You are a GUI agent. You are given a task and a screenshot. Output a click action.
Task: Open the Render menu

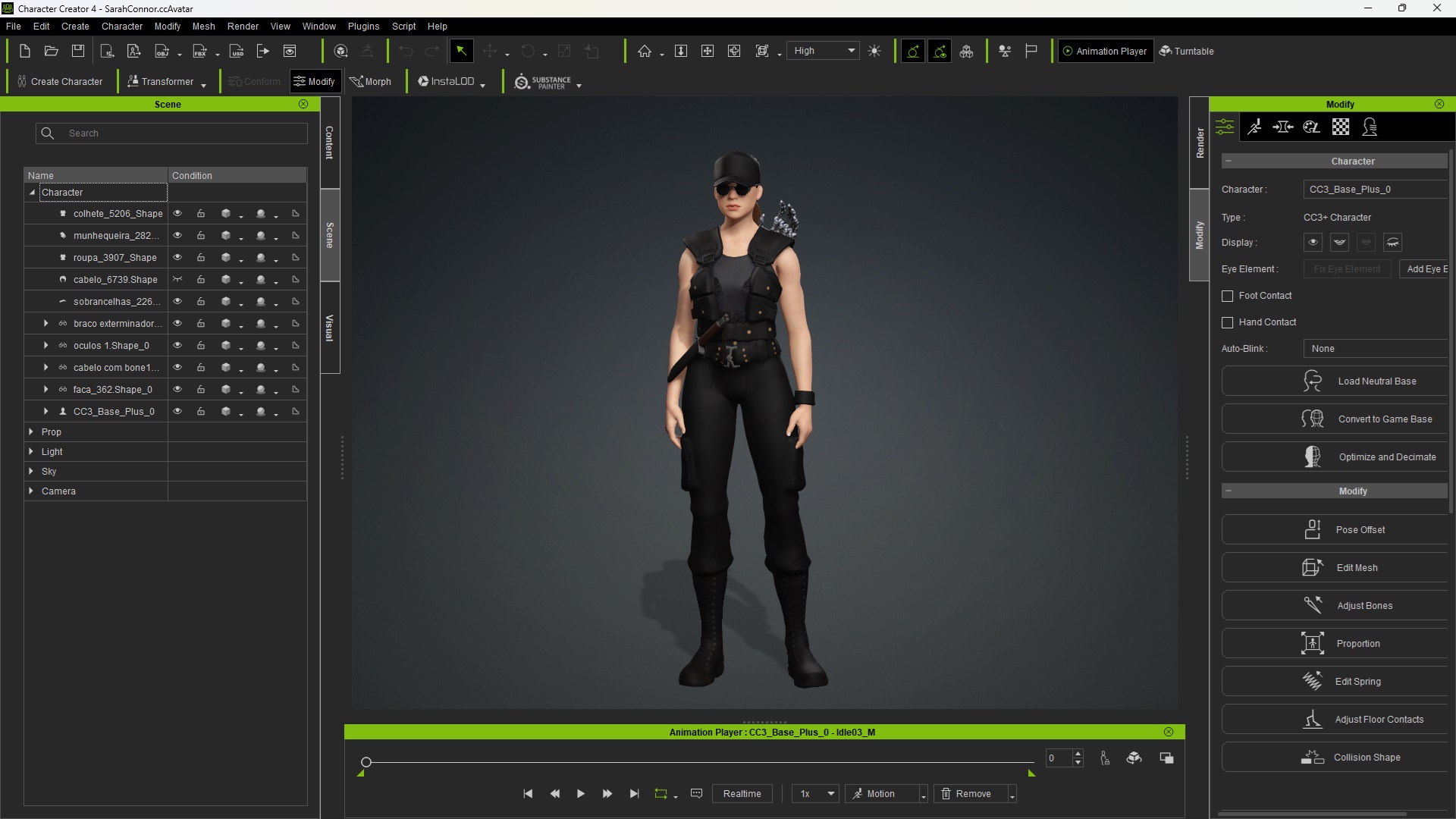(x=243, y=26)
